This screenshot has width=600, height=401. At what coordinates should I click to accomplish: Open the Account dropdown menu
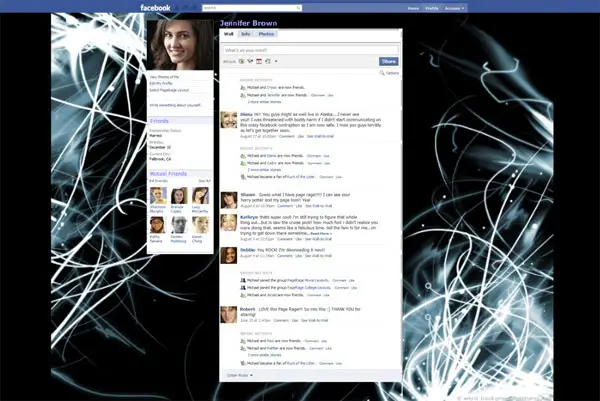point(454,8)
